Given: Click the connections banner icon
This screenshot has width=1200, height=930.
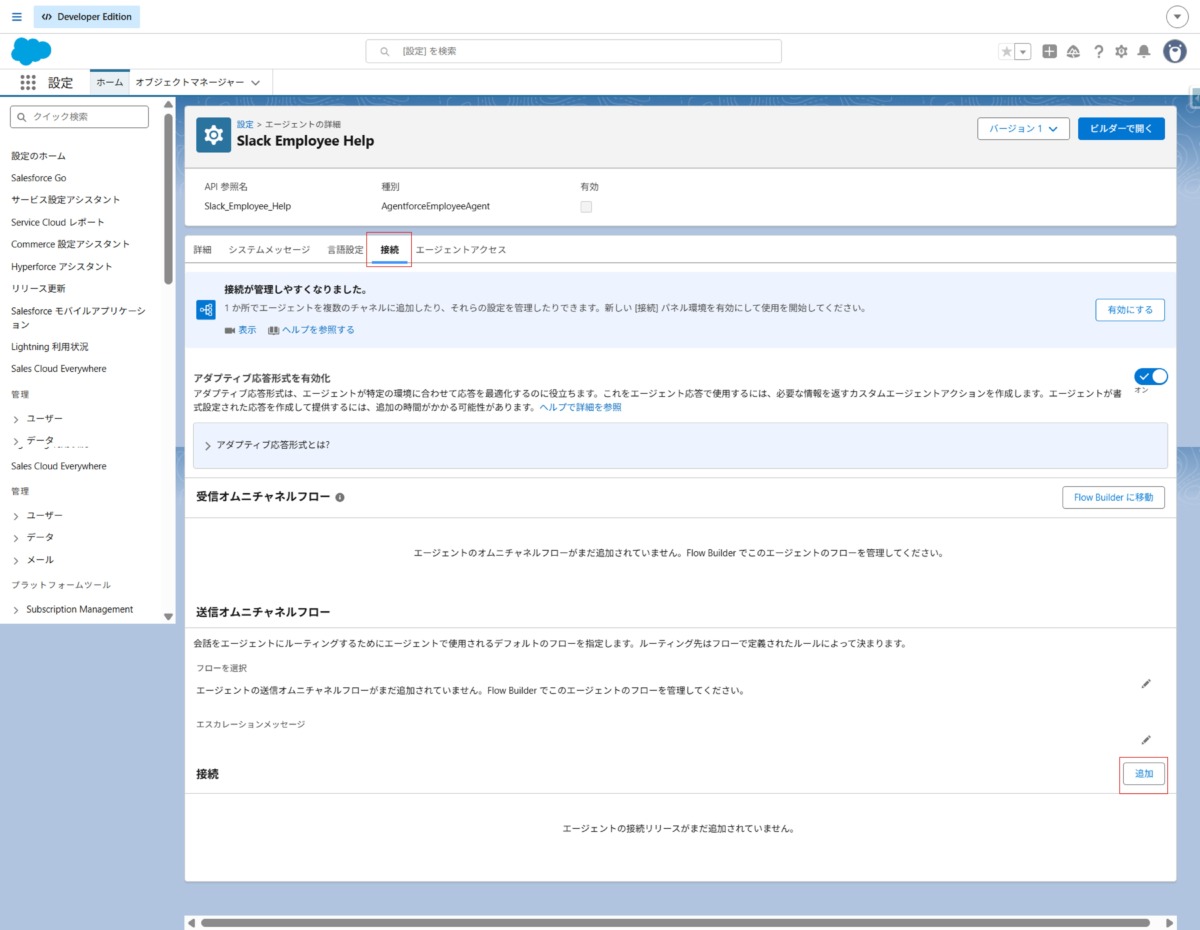Looking at the screenshot, I should click(x=205, y=310).
